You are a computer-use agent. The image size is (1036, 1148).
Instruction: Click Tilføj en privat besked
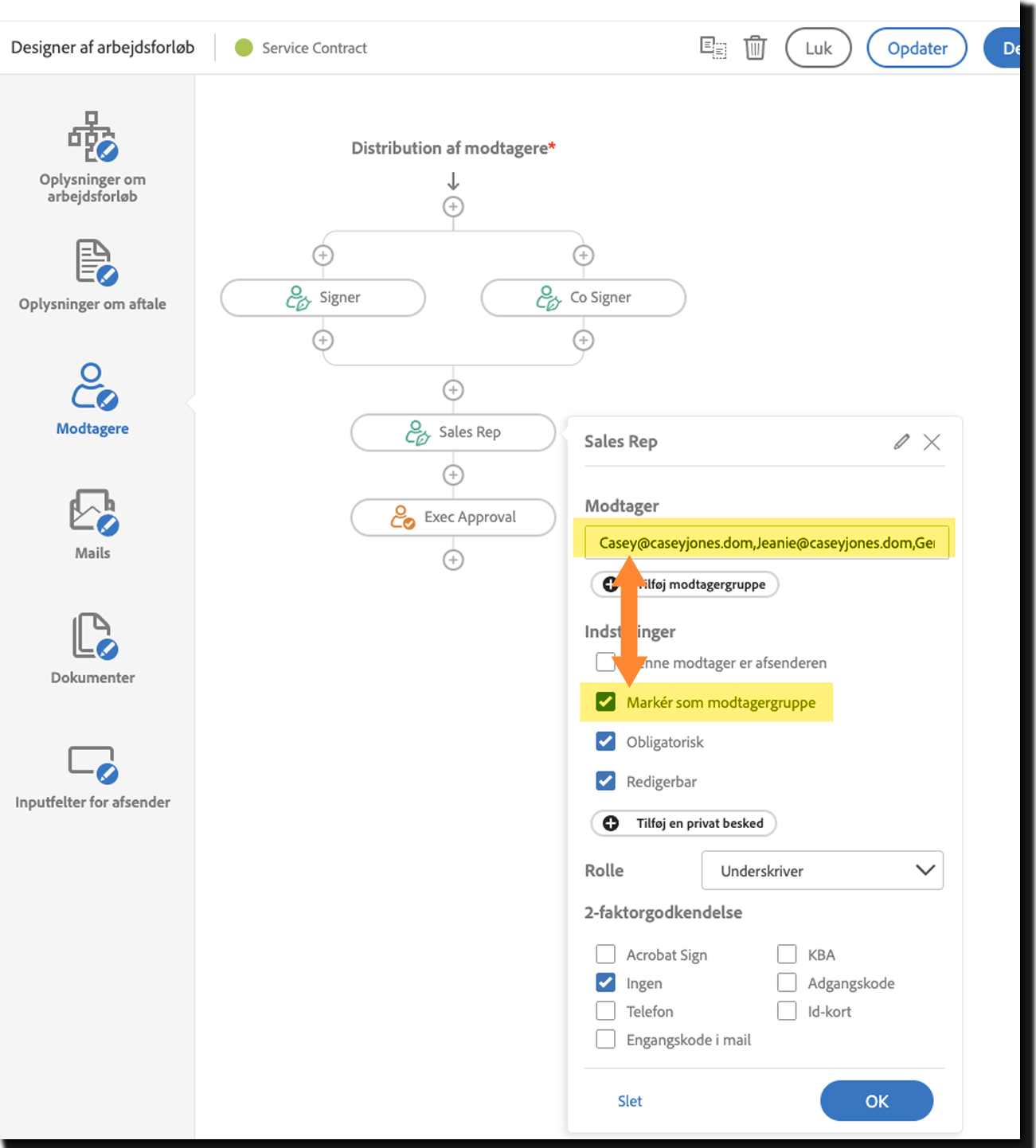682,823
